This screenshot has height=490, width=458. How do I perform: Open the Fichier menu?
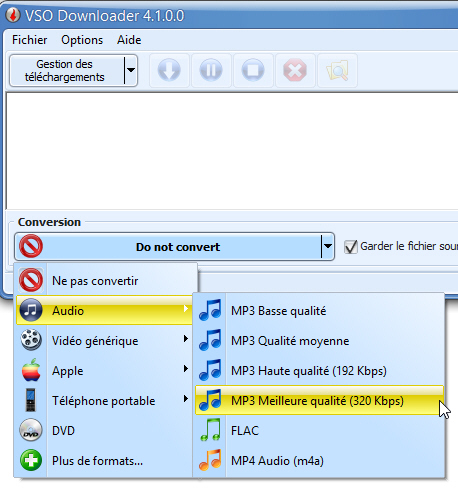click(30, 40)
